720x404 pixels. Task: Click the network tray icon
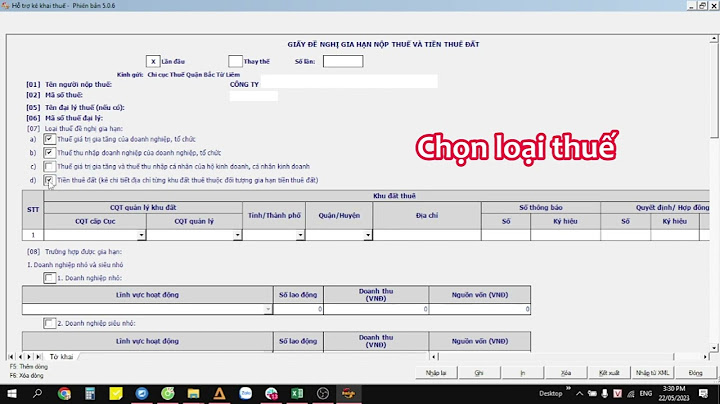pyautogui.click(x=631, y=394)
